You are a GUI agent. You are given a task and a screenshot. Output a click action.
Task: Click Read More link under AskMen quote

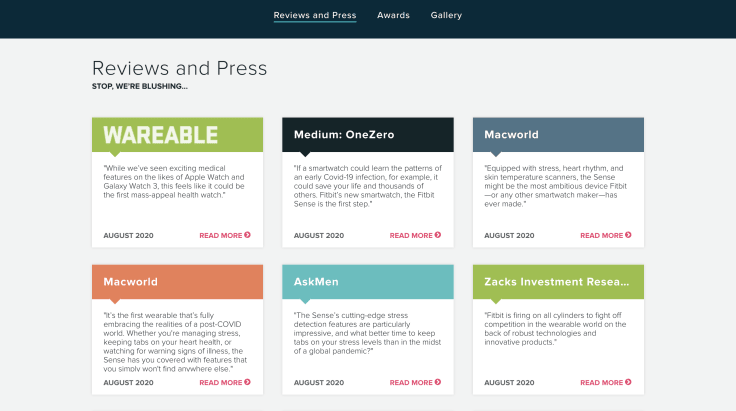(415, 382)
